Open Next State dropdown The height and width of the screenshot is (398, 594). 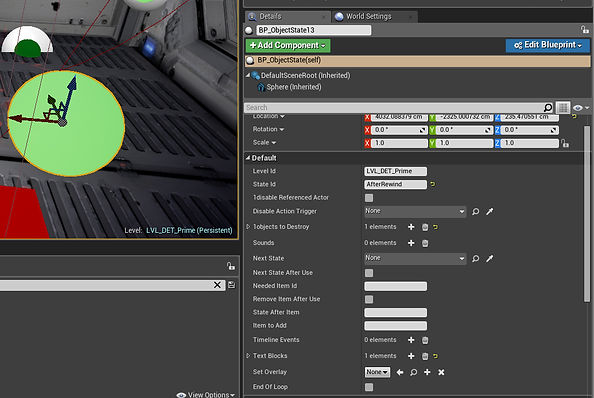pyautogui.click(x=415, y=258)
